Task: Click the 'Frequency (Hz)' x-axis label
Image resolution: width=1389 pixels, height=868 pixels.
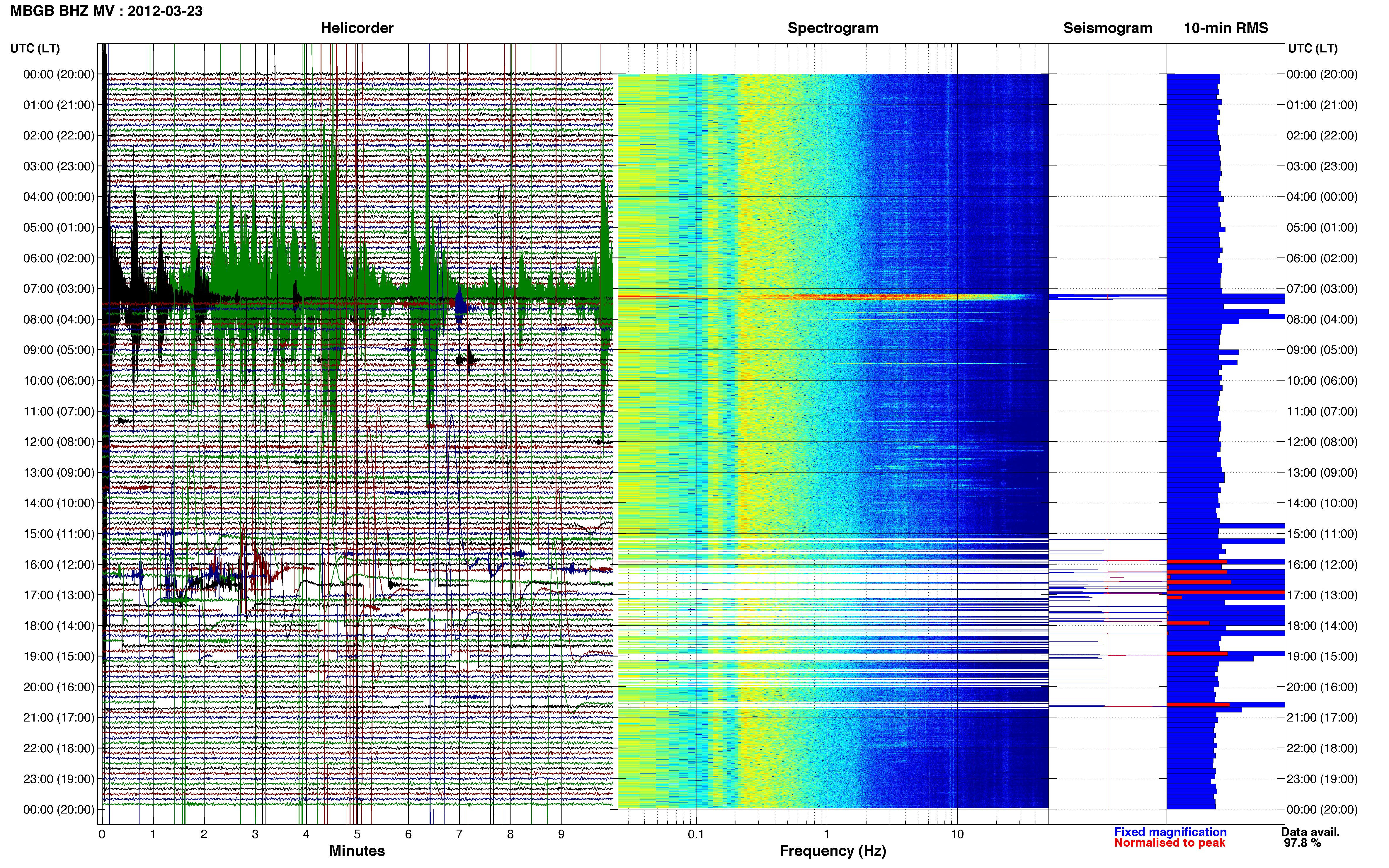Action: (833, 851)
